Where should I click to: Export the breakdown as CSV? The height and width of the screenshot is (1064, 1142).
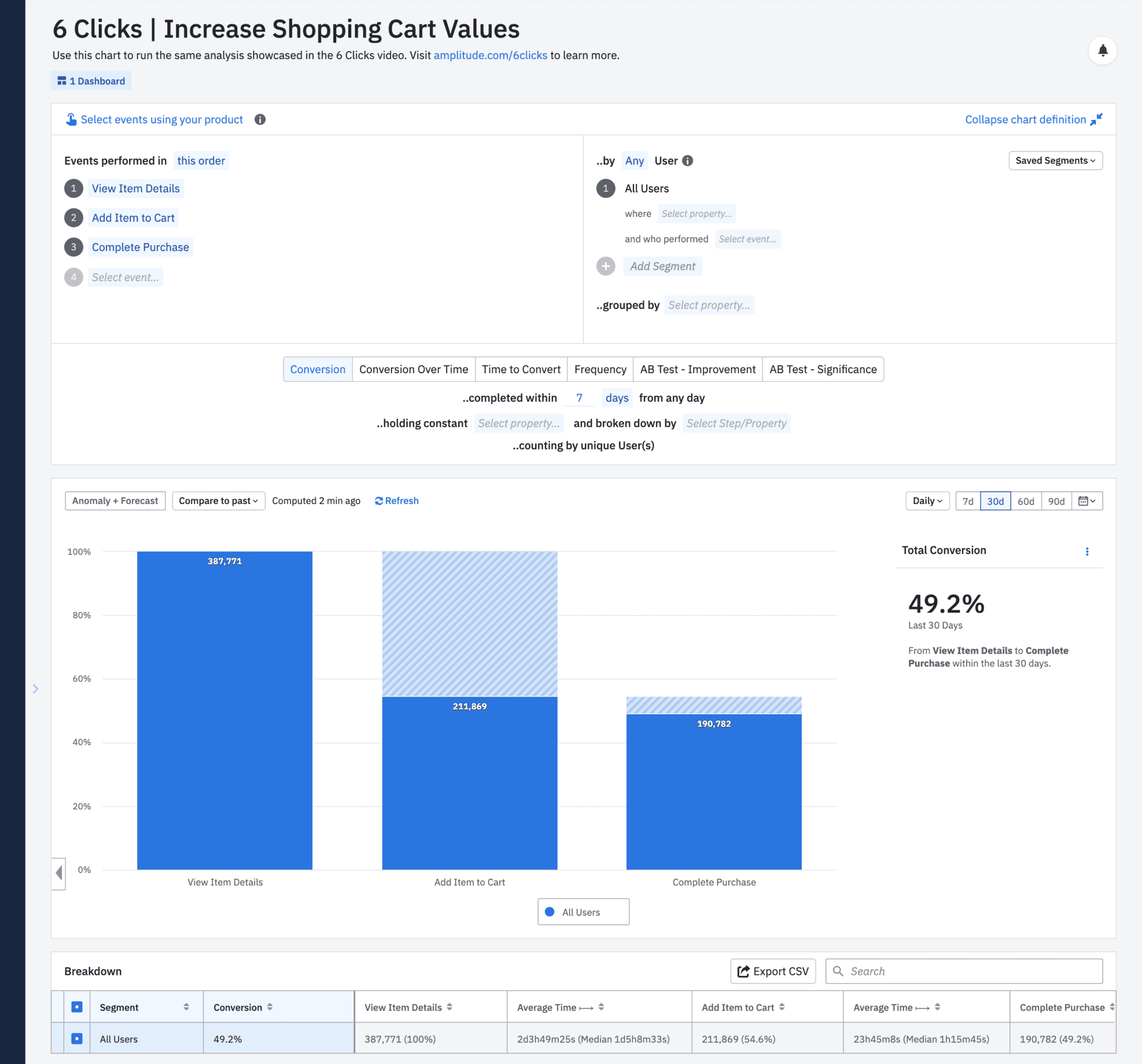click(x=773, y=971)
